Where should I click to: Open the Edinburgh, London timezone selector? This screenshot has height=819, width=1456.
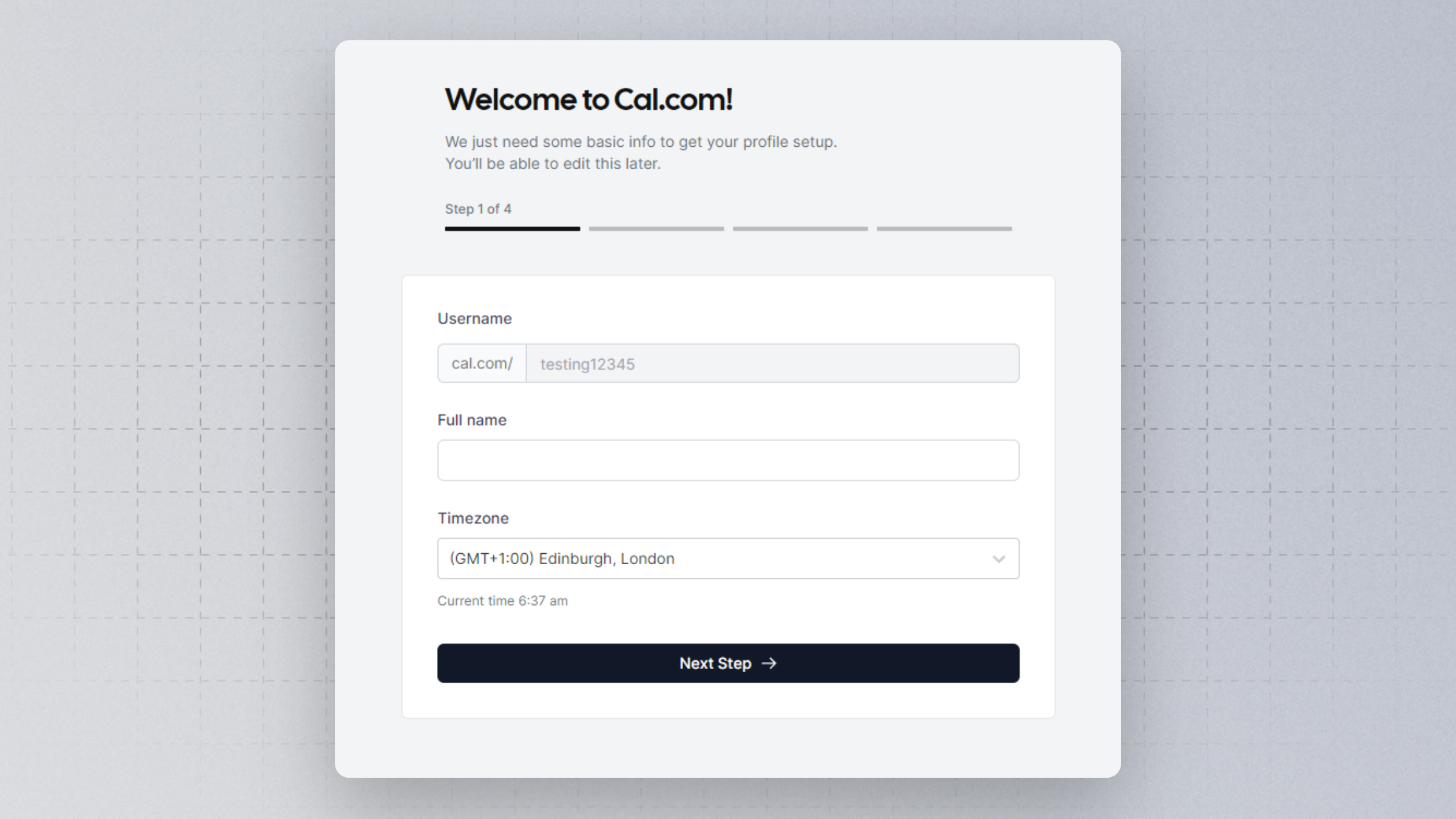tap(728, 559)
